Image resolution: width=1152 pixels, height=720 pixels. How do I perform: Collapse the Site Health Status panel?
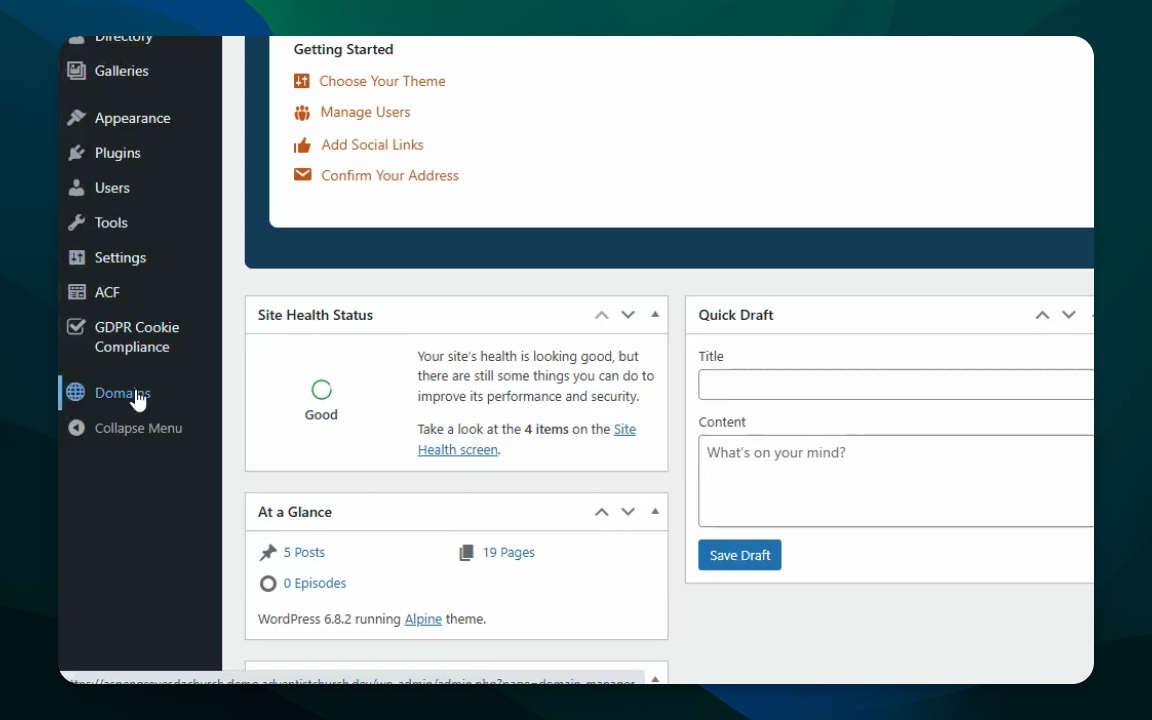pyautogui.click(x=655, y=314)
